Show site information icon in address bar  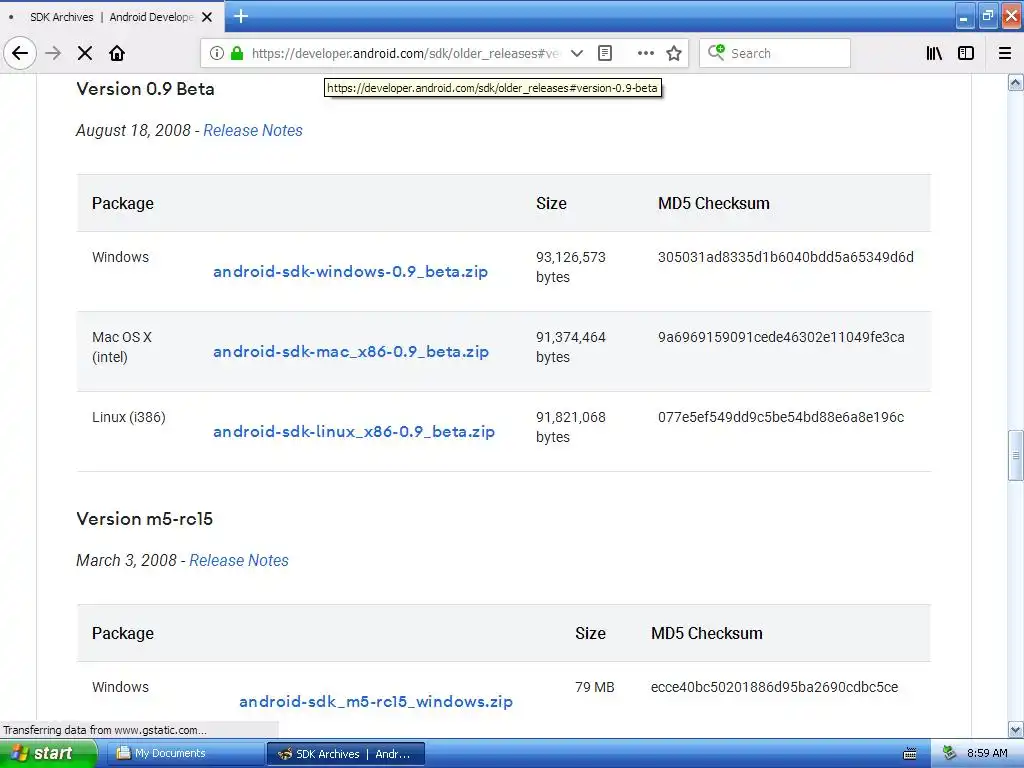pos(217,53)
